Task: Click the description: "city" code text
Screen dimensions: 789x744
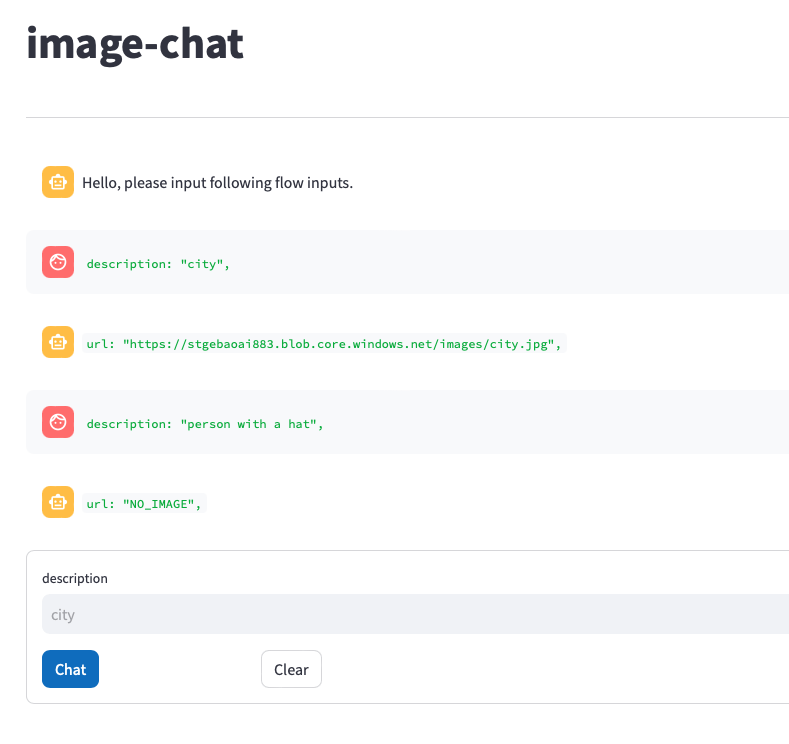Action: [159, 264]
